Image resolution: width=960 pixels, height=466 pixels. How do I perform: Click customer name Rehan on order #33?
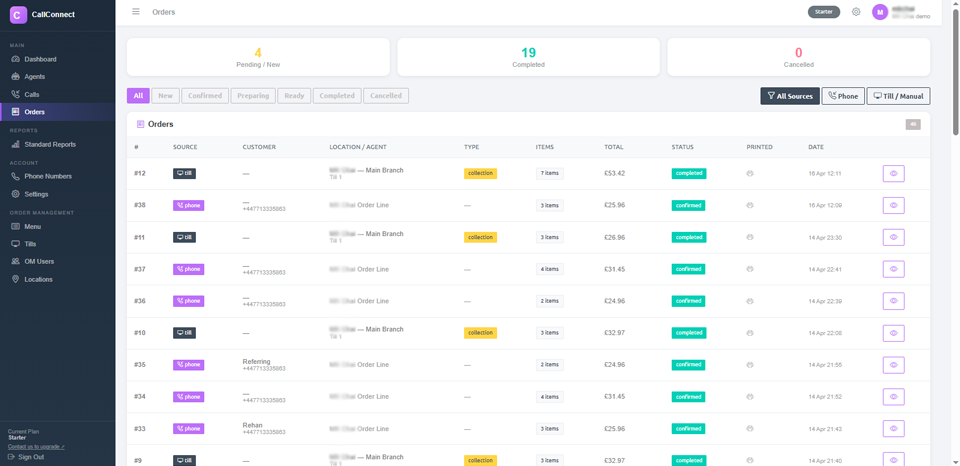click(x=252, y=425)
